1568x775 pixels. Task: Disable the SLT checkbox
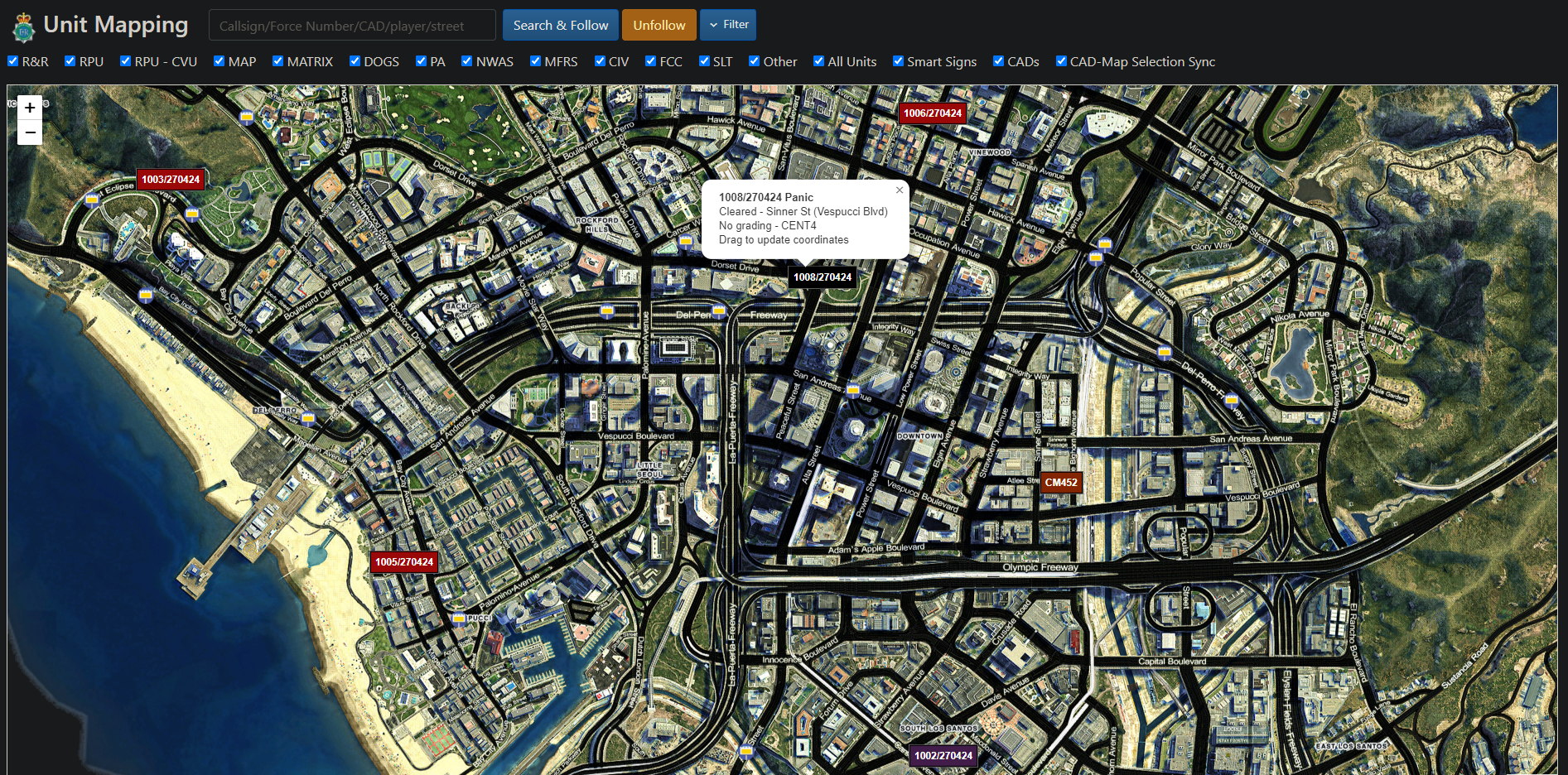click(x=705, y=61)
